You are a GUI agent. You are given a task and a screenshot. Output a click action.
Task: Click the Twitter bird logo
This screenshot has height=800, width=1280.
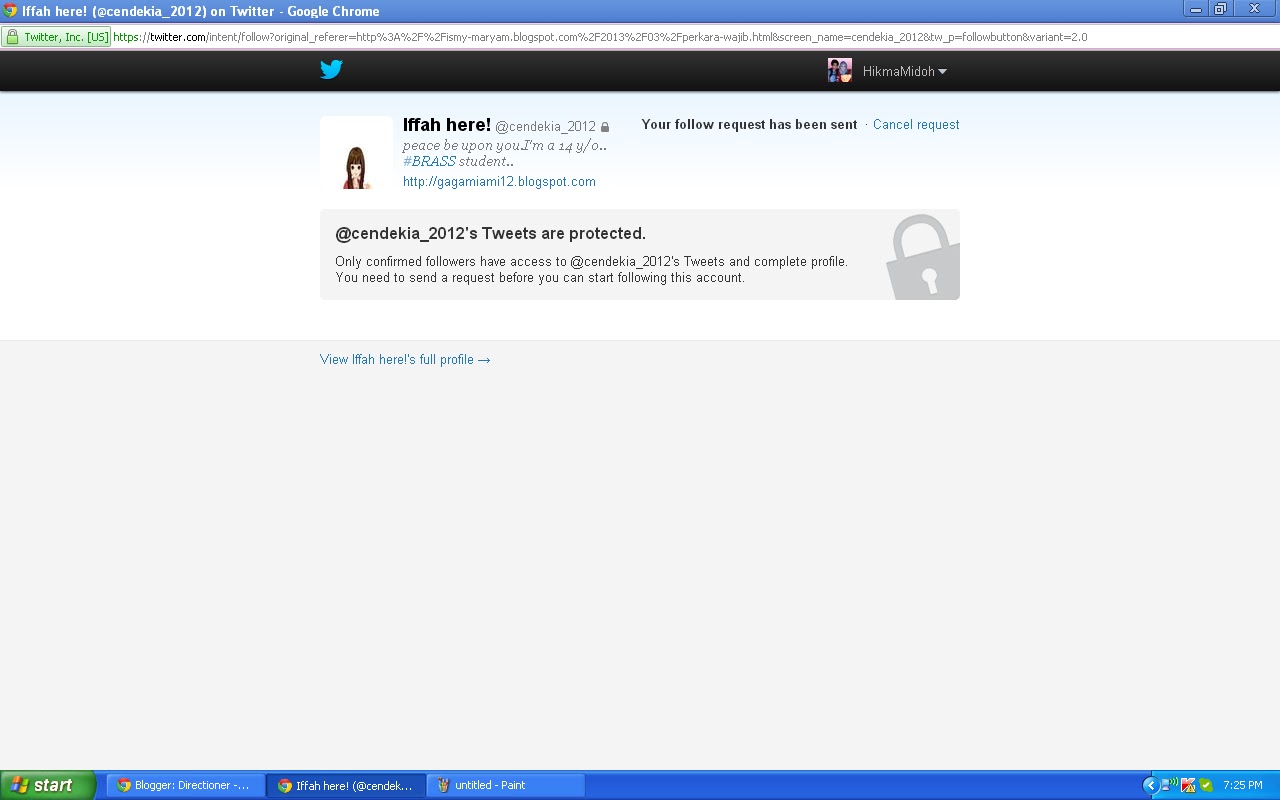[331, 69]
